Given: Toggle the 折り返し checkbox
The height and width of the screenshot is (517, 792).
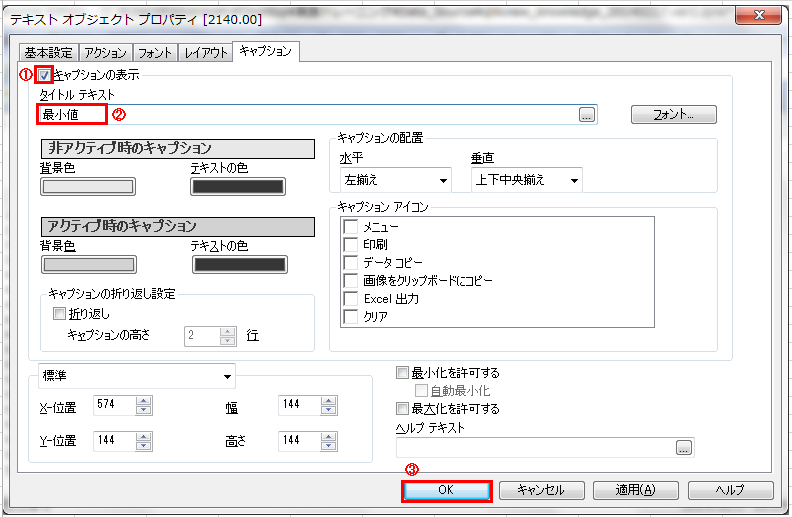Looking at the screenshot, I should pos(59,314).
